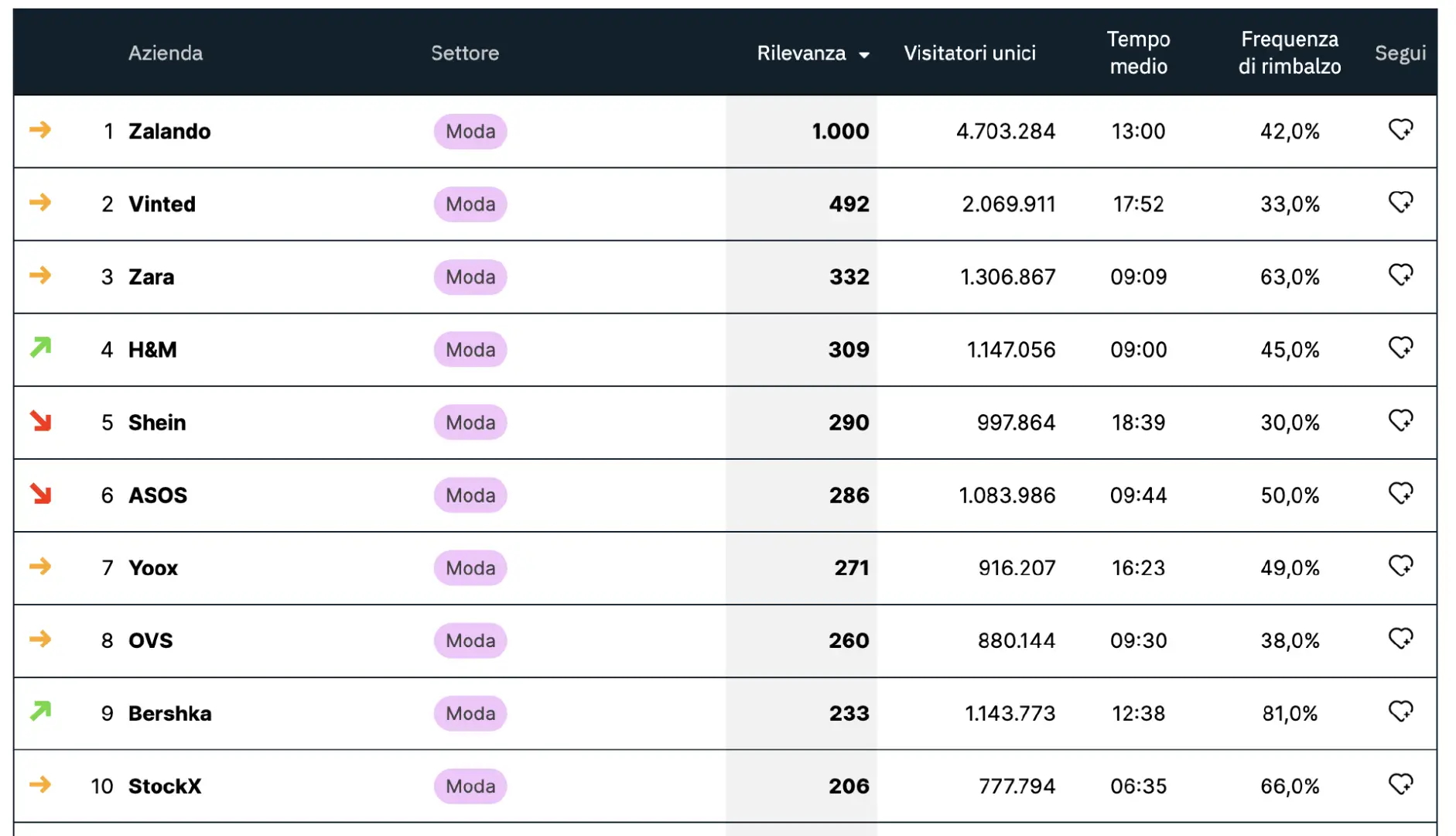Image resolution: width=1456 pixels, height=836 pixels.
Task: Select Zalando unique visitors 4.703.284
Action: [x=1006, y=131]
